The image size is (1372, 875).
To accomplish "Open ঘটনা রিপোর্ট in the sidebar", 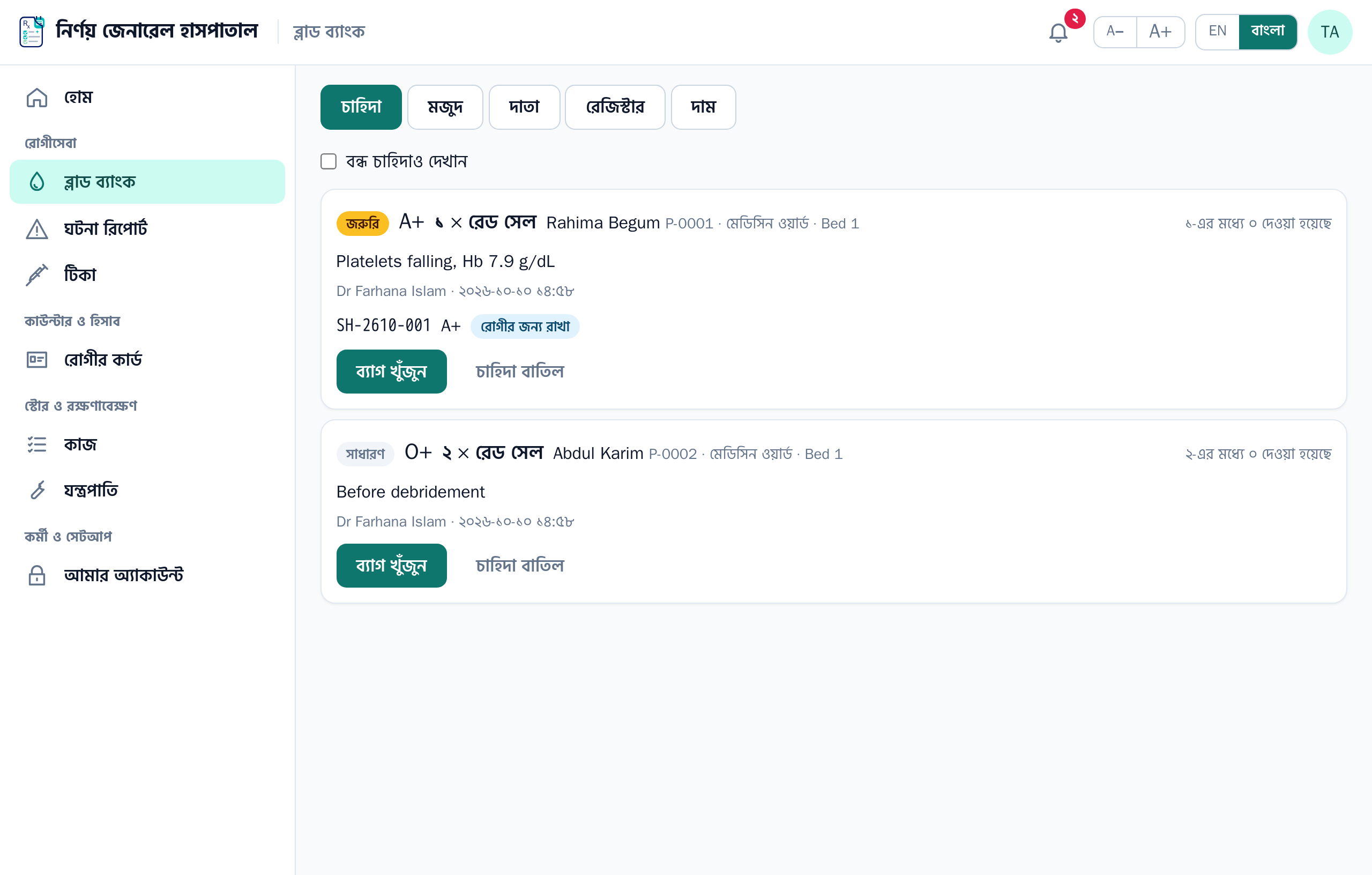I will (x=147, y=228).
